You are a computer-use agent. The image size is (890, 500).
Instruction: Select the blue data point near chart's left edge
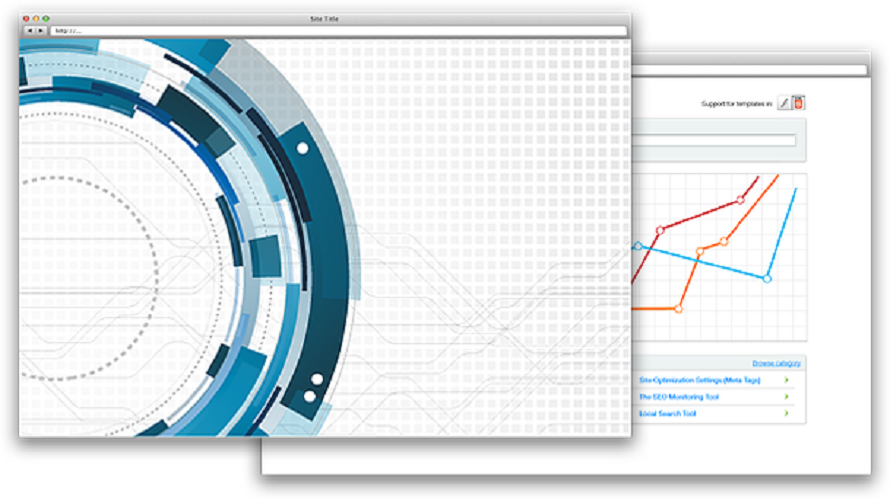tap(638, 246)
